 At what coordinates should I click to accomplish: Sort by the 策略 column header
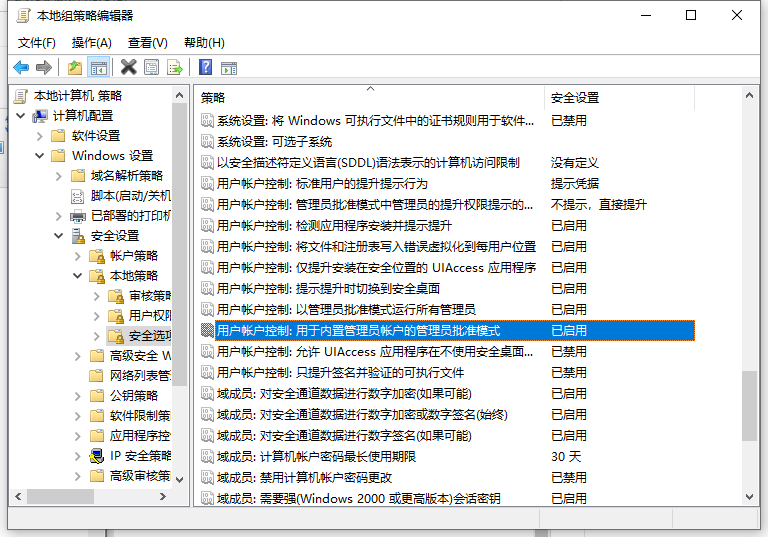tap(369, 98)
